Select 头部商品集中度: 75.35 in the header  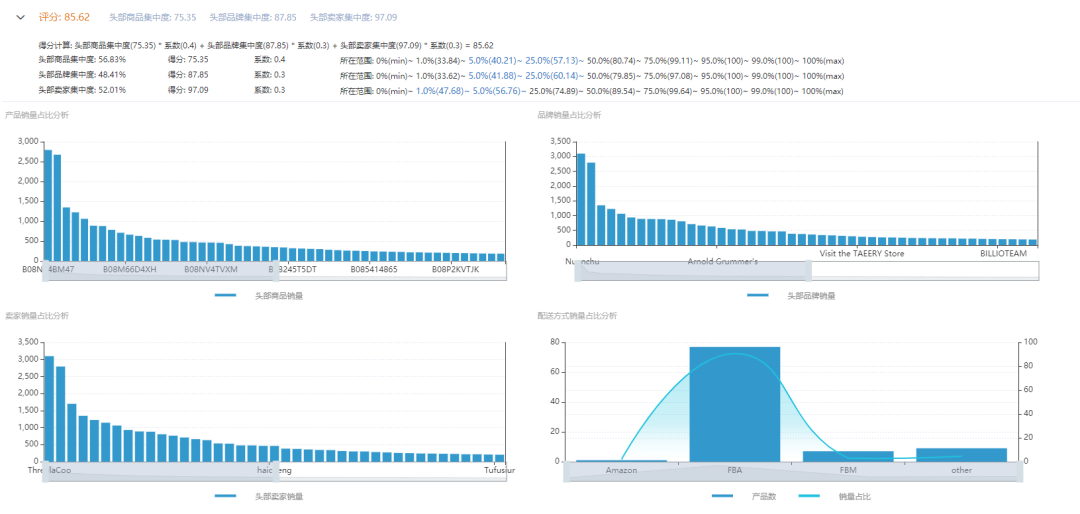(152, 17)
